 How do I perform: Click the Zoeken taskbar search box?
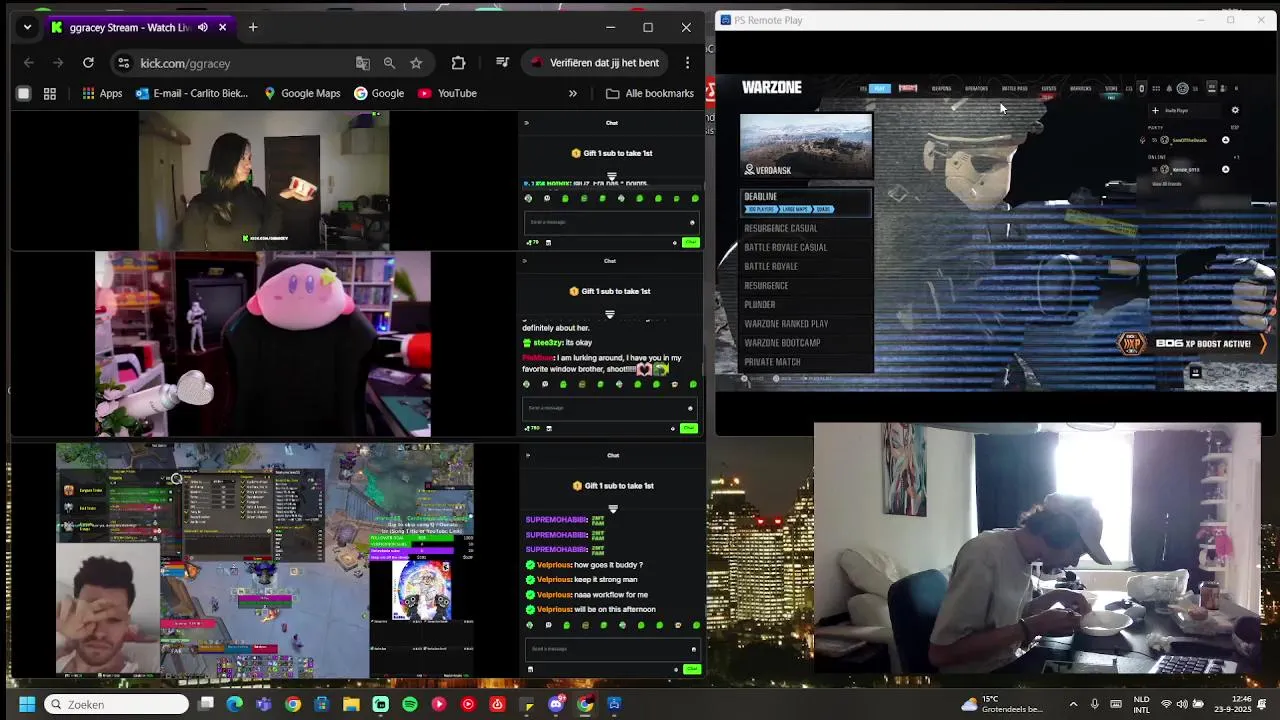pos(117,704)
